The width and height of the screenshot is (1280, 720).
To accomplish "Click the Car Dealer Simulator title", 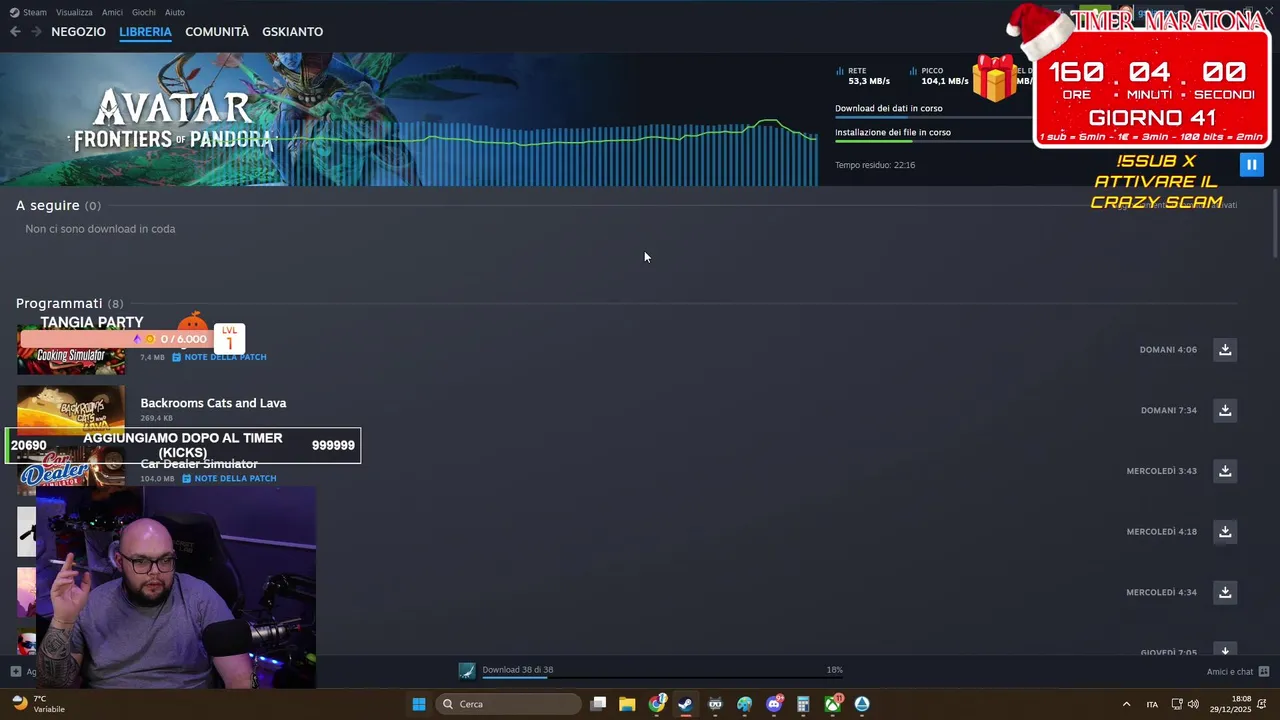I will (x=199, y=464).
